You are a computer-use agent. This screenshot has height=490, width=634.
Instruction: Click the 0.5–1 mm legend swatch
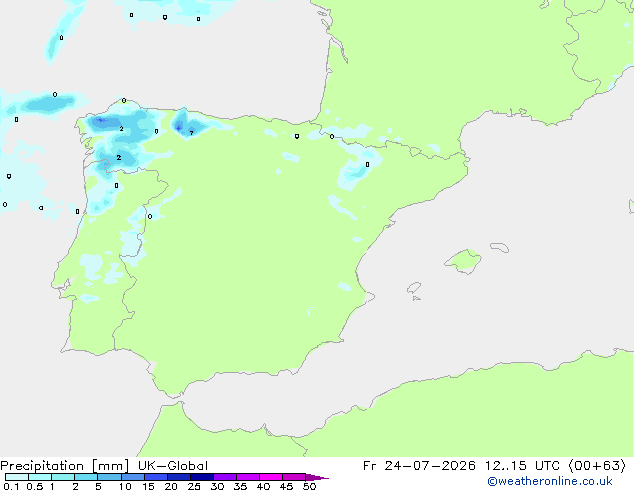point(40,477)
